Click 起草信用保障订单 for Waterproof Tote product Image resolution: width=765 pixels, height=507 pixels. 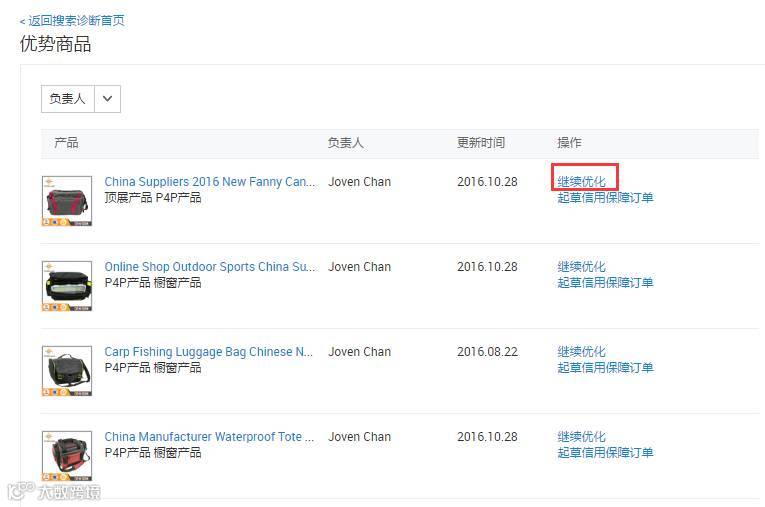click(x=605, y=452)
